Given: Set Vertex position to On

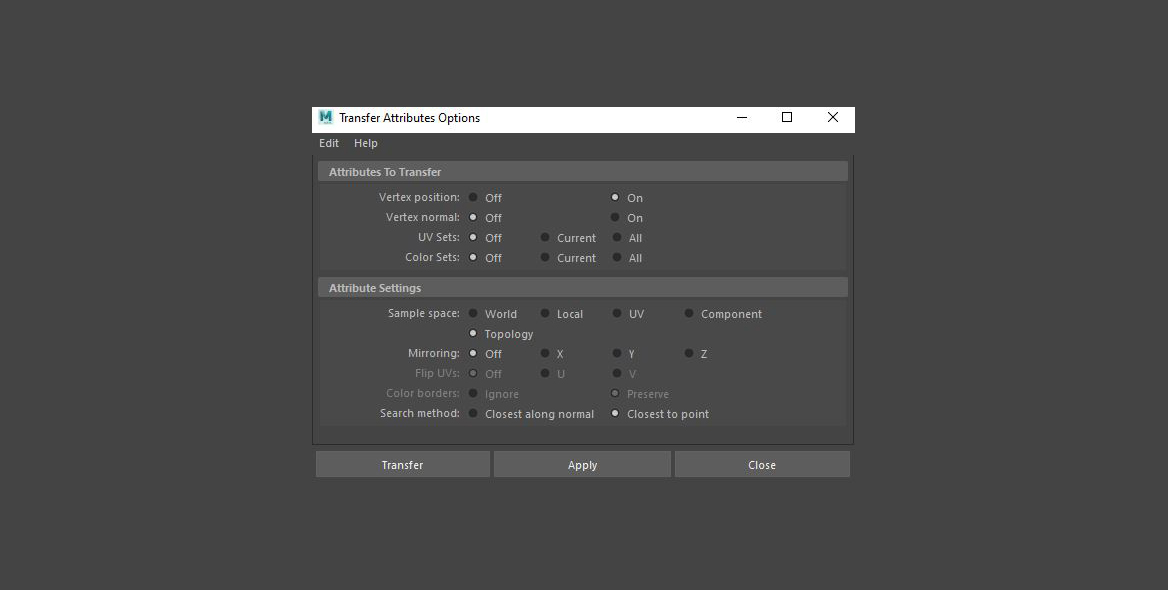Looking at the screenshot, I should (615, 197).
